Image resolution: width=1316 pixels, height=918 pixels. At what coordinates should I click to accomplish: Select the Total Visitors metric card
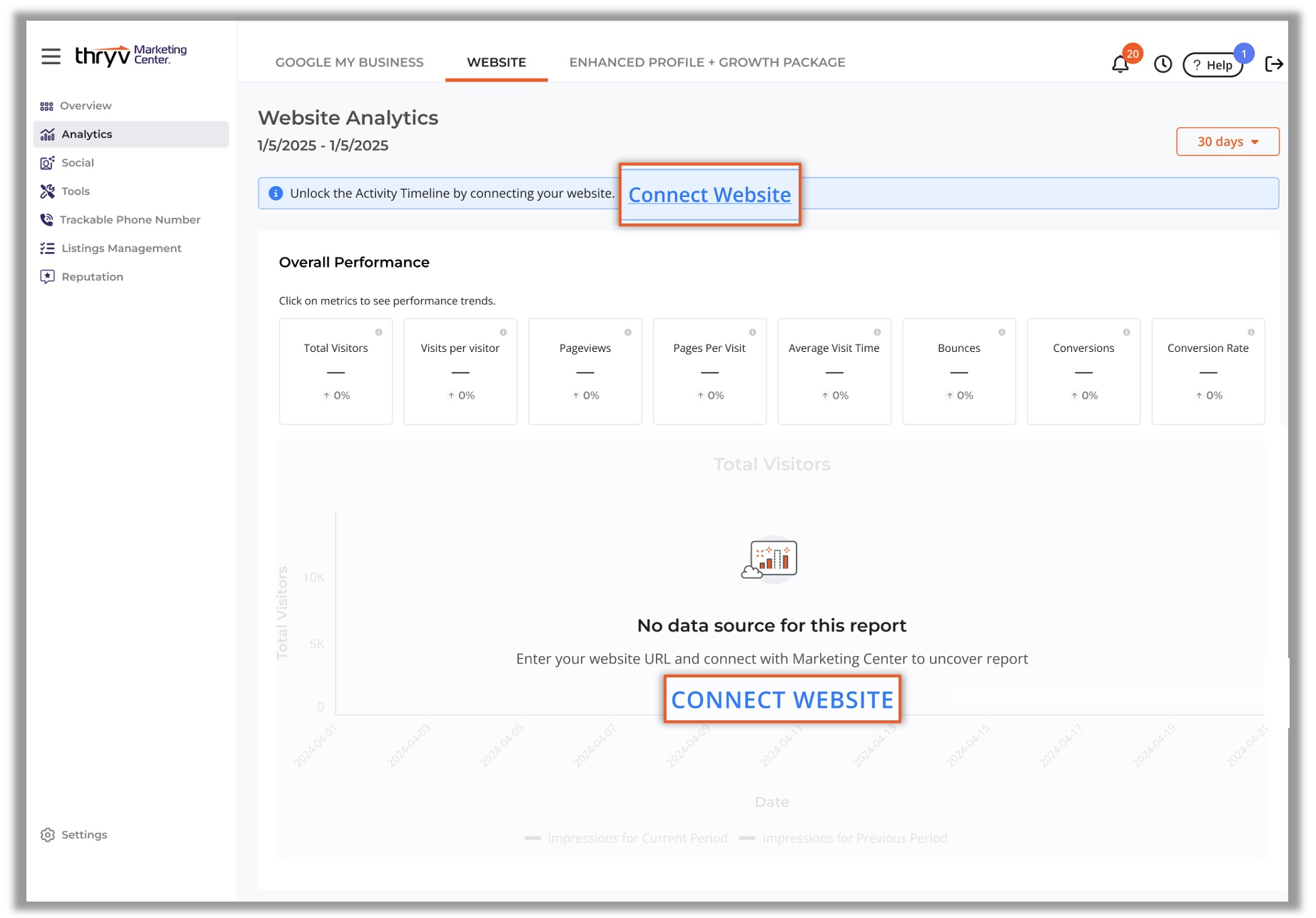pyautogui.click(x=335, y=371)
